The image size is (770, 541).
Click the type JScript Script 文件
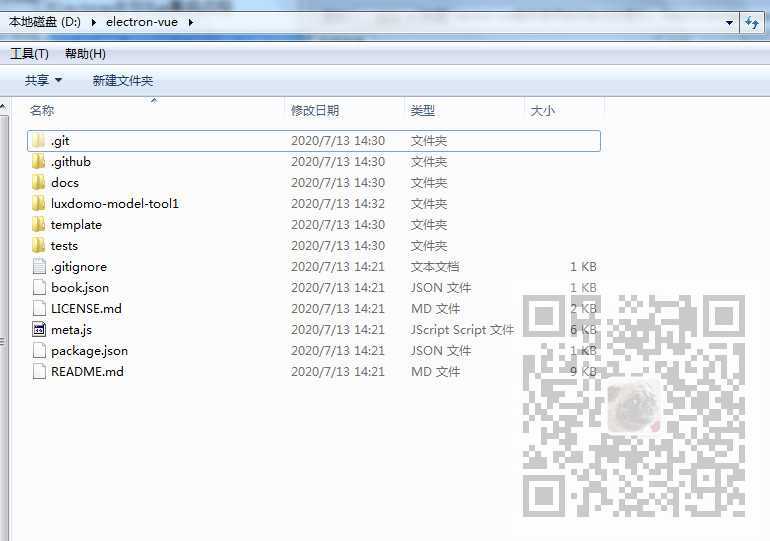(x=462, y=329)
